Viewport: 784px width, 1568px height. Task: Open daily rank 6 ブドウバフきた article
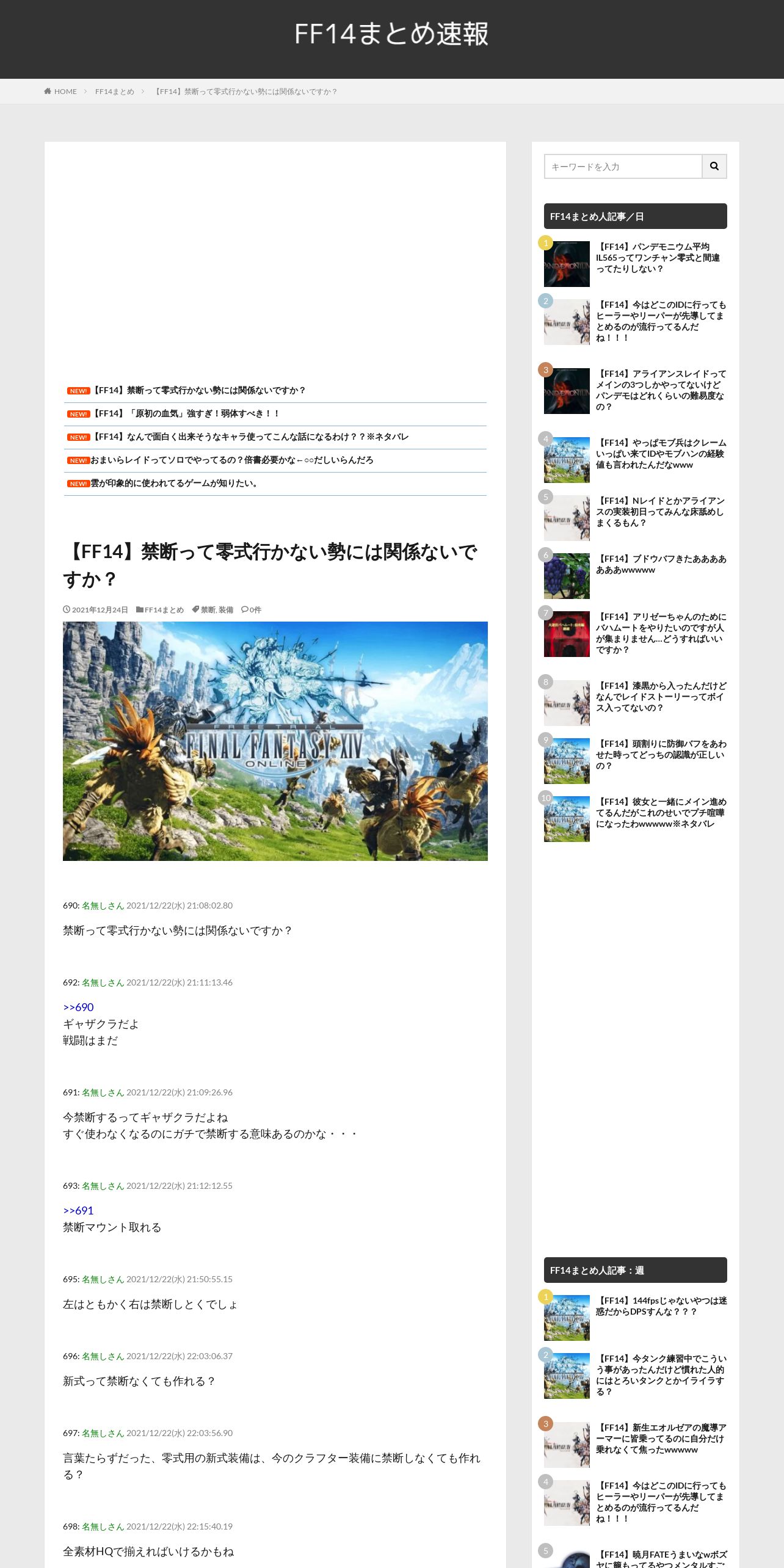coord(661,564)
